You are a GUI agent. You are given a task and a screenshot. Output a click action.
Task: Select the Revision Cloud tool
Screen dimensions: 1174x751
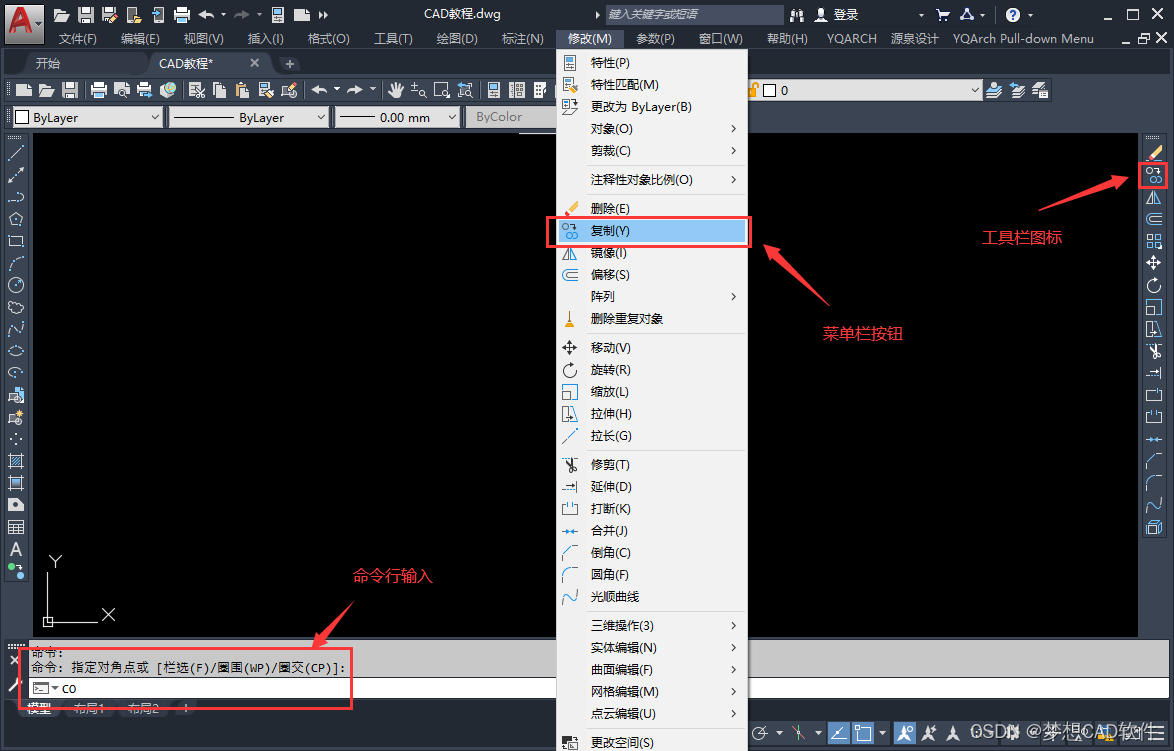[16, 307]
